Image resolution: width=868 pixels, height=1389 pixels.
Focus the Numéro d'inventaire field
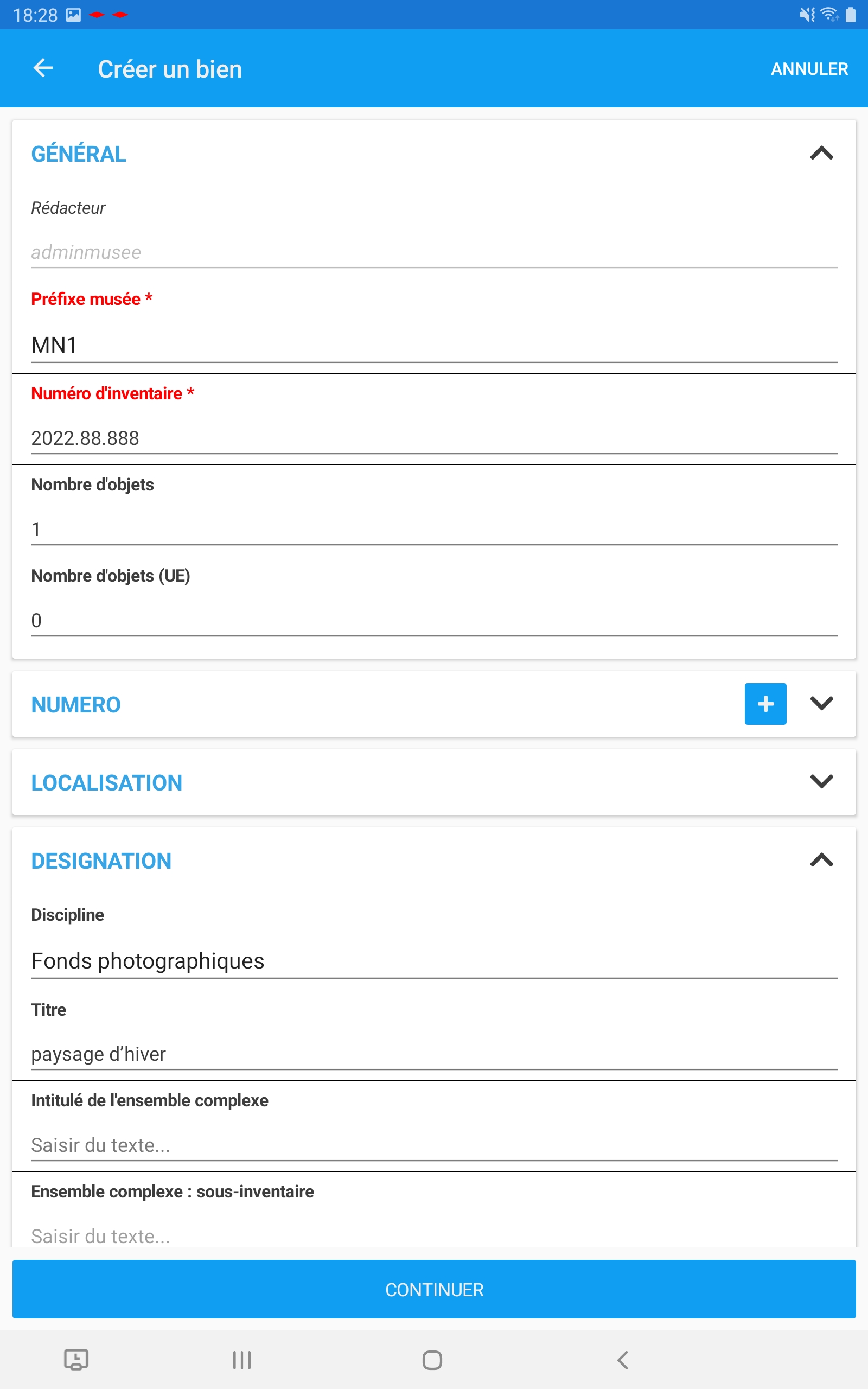[x=434, y=438]
